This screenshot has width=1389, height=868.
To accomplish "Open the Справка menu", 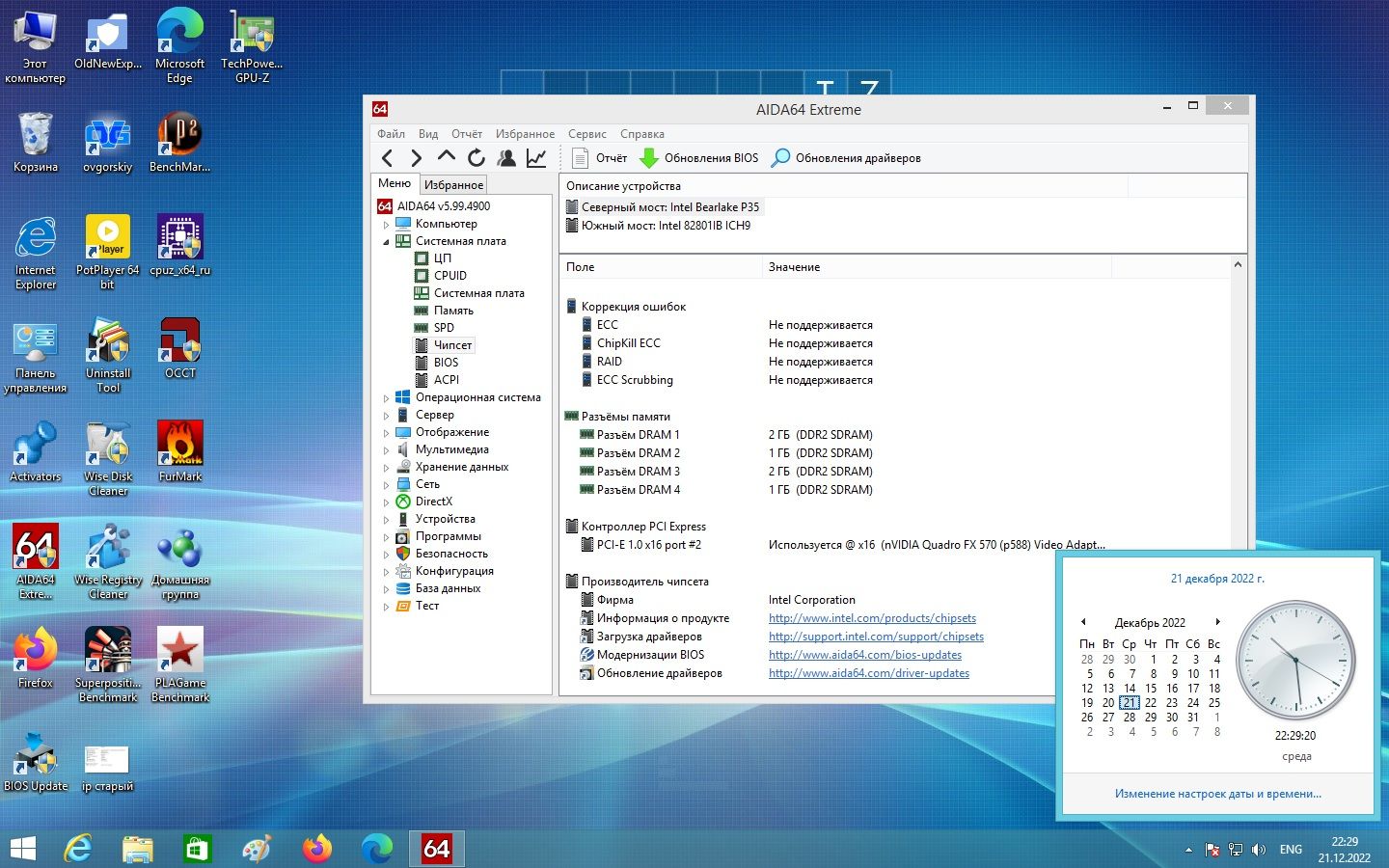I will (642, 134).
